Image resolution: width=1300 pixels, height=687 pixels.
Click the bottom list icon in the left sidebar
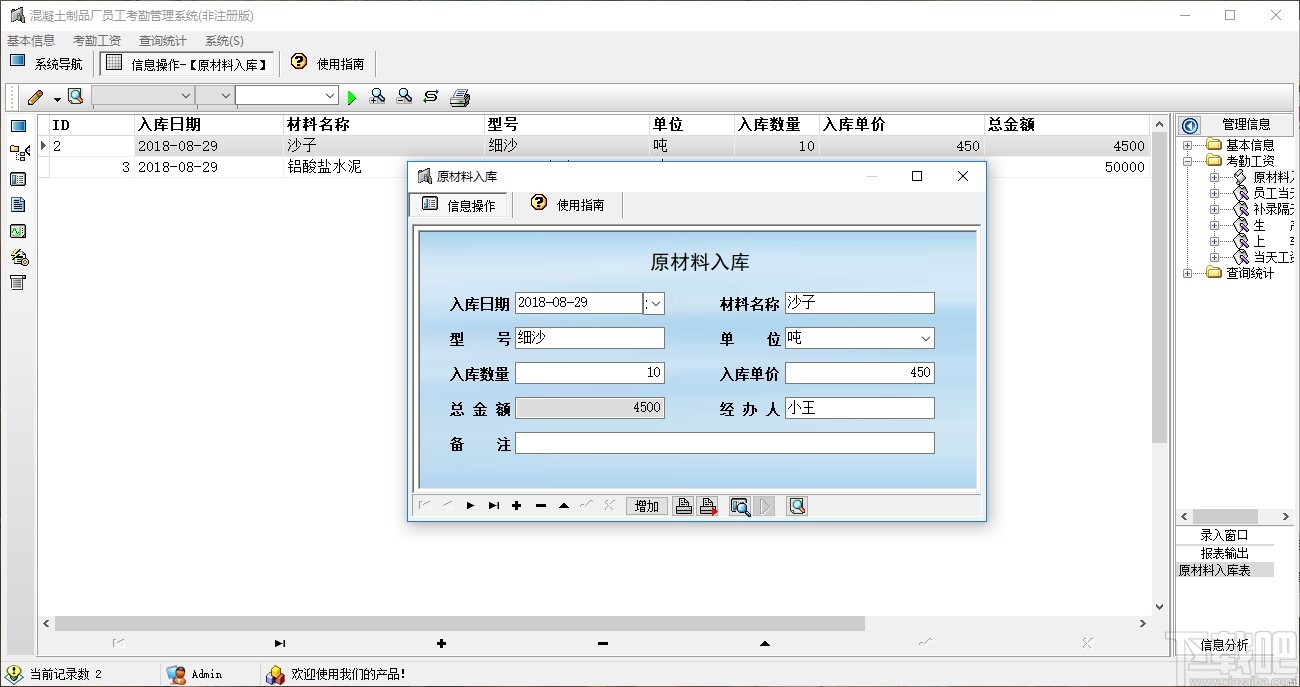click(x=18, y=283)
